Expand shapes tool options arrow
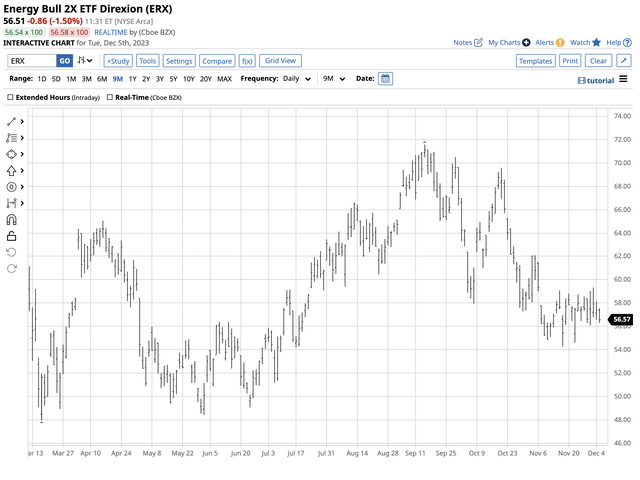 click(x=22, y=154)
